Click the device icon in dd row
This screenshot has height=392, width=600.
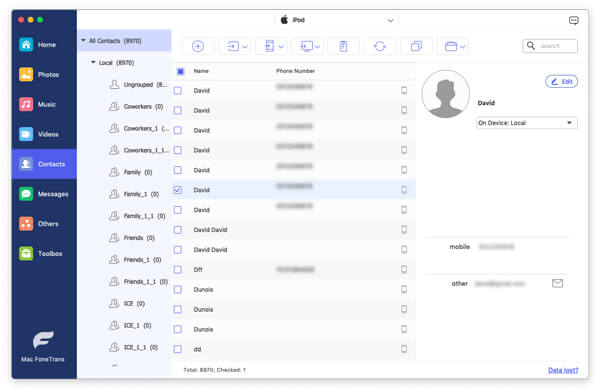pyautogui.click(x=404, y=349)
